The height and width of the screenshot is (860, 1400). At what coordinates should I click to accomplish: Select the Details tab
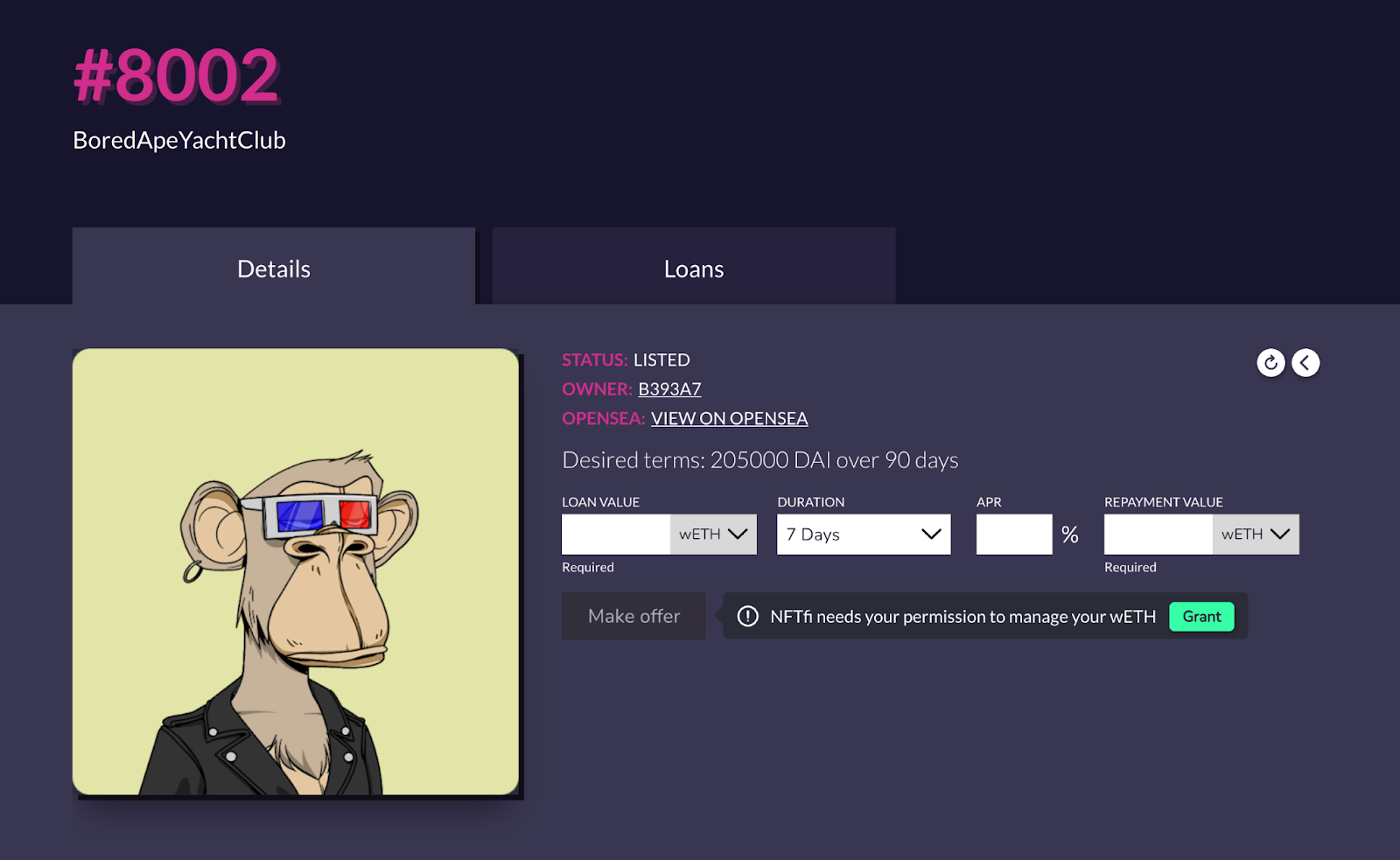[x=274, y=267]
